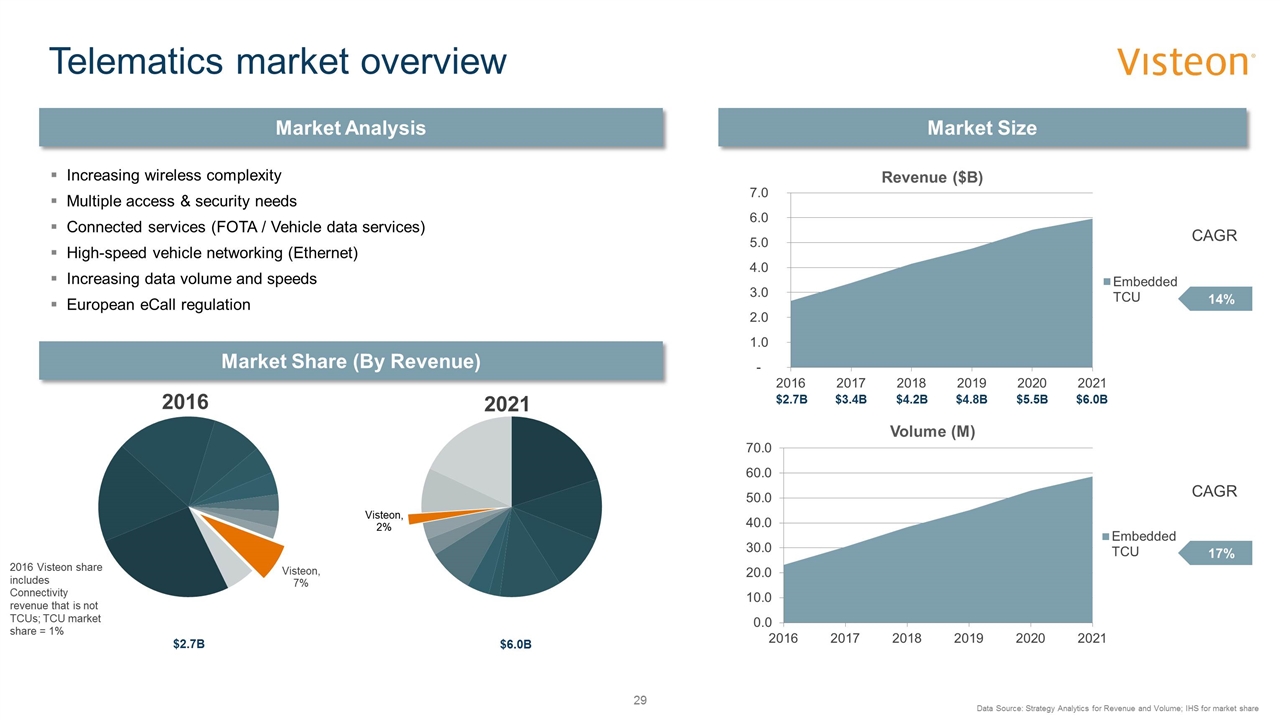1280x720 pixels.
Task: Click the 2021 pie chart title
Action: pyautogui.click(x=506, y=404)
